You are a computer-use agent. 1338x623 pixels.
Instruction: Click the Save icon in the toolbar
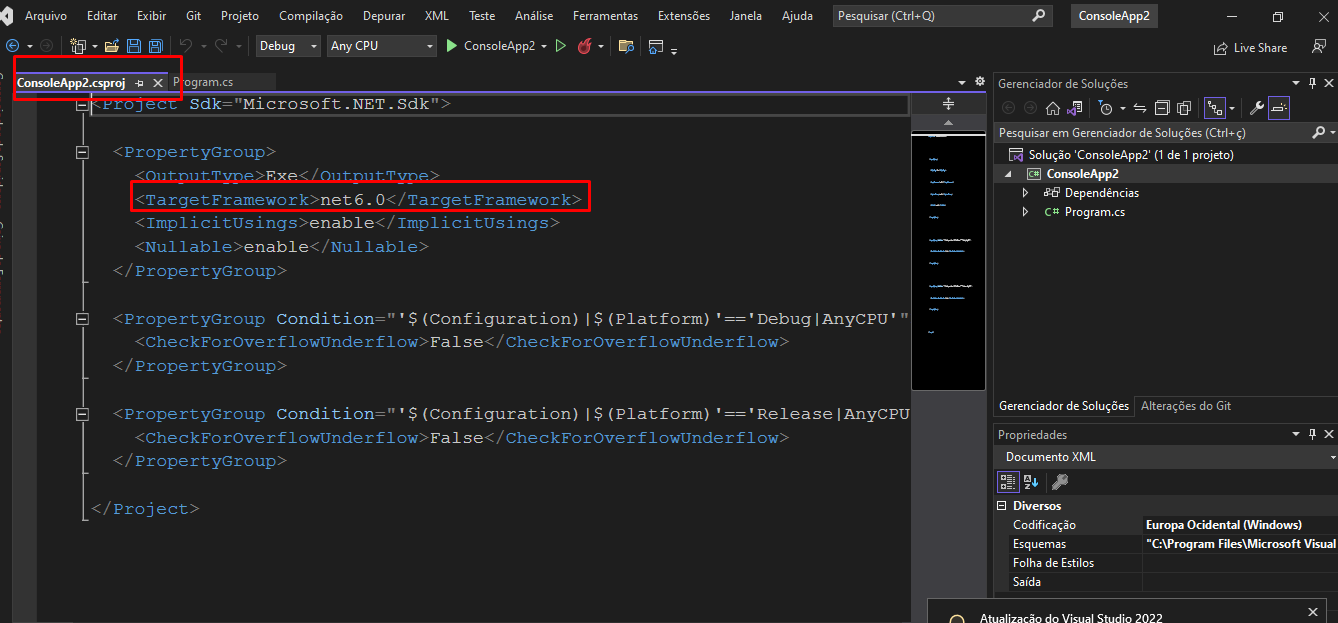click(x=135, y=46)
